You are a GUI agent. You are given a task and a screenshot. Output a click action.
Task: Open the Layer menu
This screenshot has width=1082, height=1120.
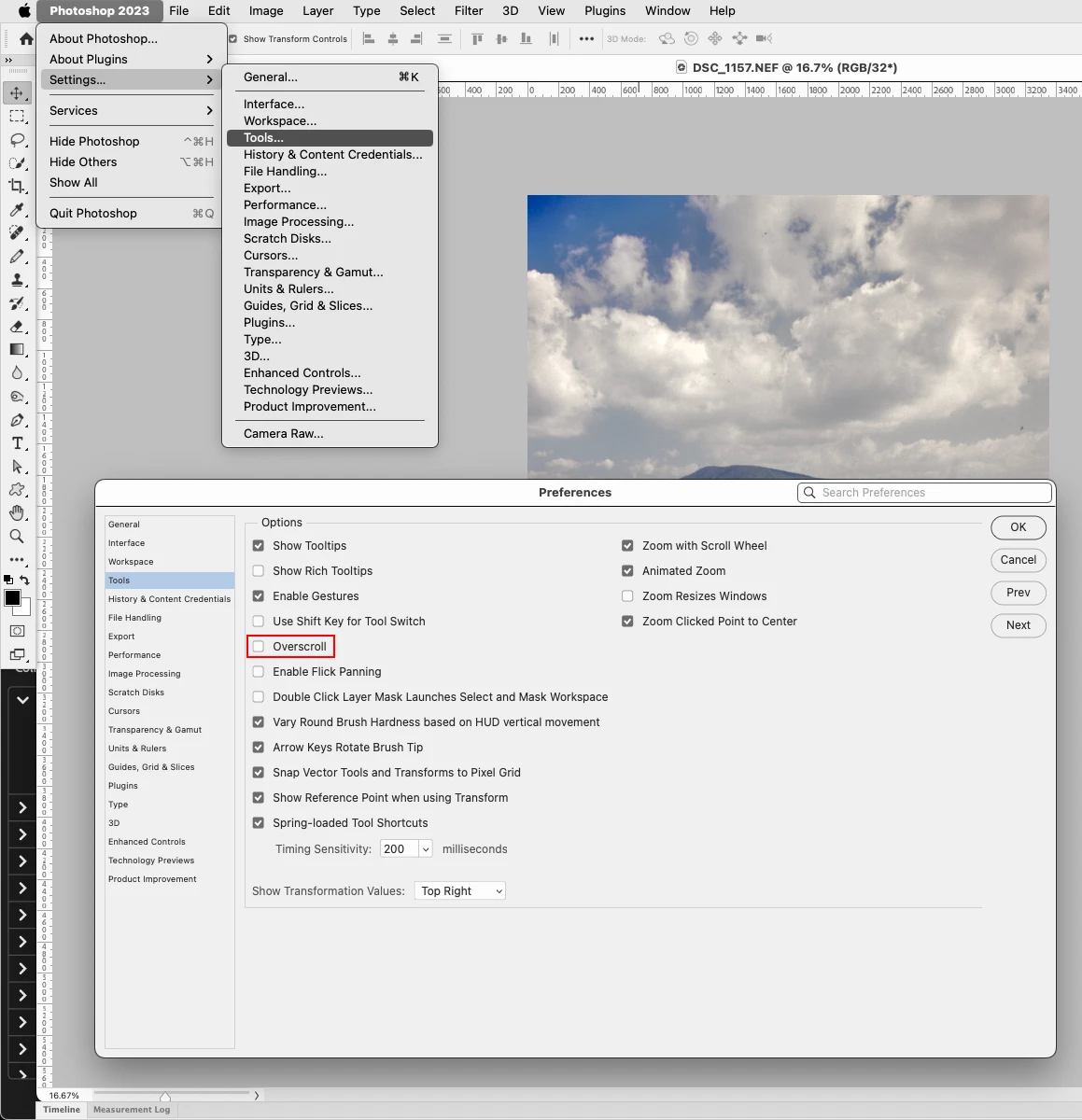(x=318, y=10)
